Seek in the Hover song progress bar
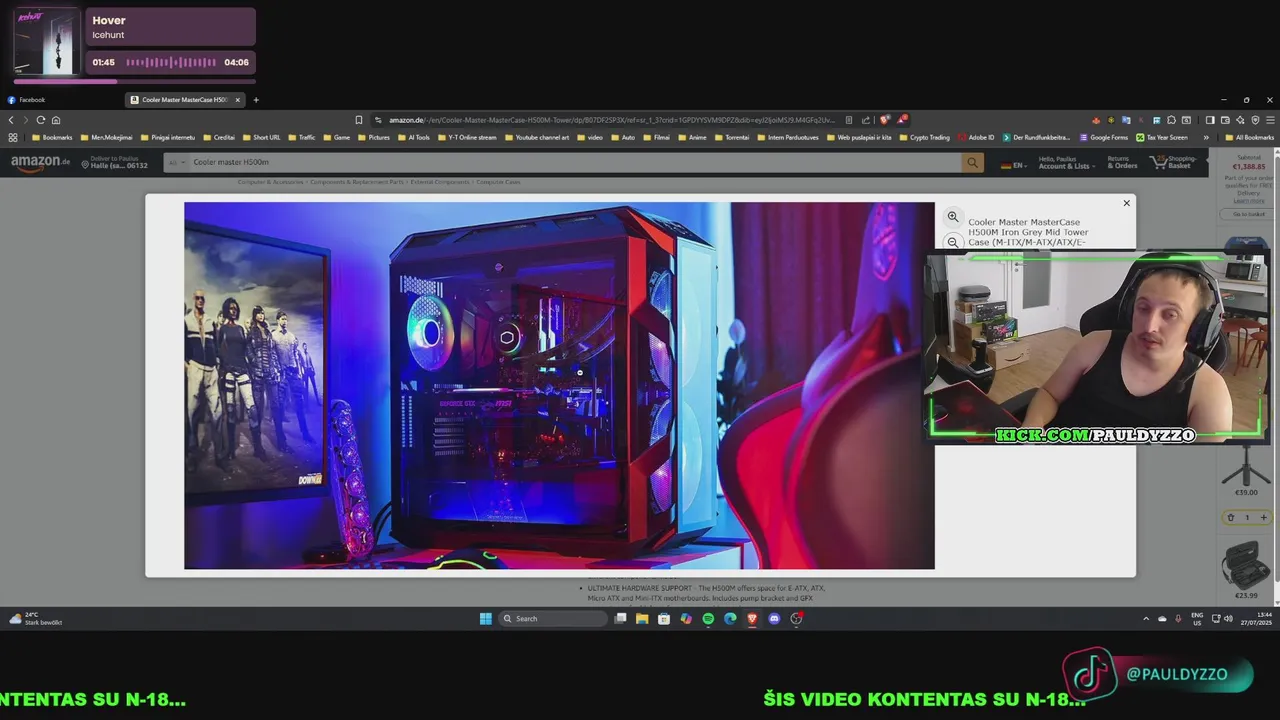 [134, 82]
